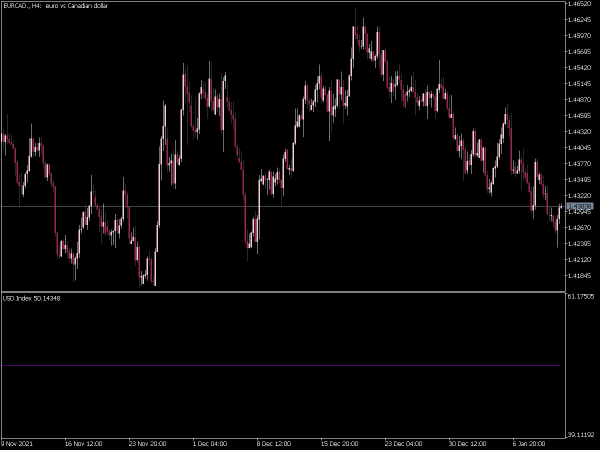Click the 15 Dec 20:00 time label
The image size is (600, 450).
(339, 444)
